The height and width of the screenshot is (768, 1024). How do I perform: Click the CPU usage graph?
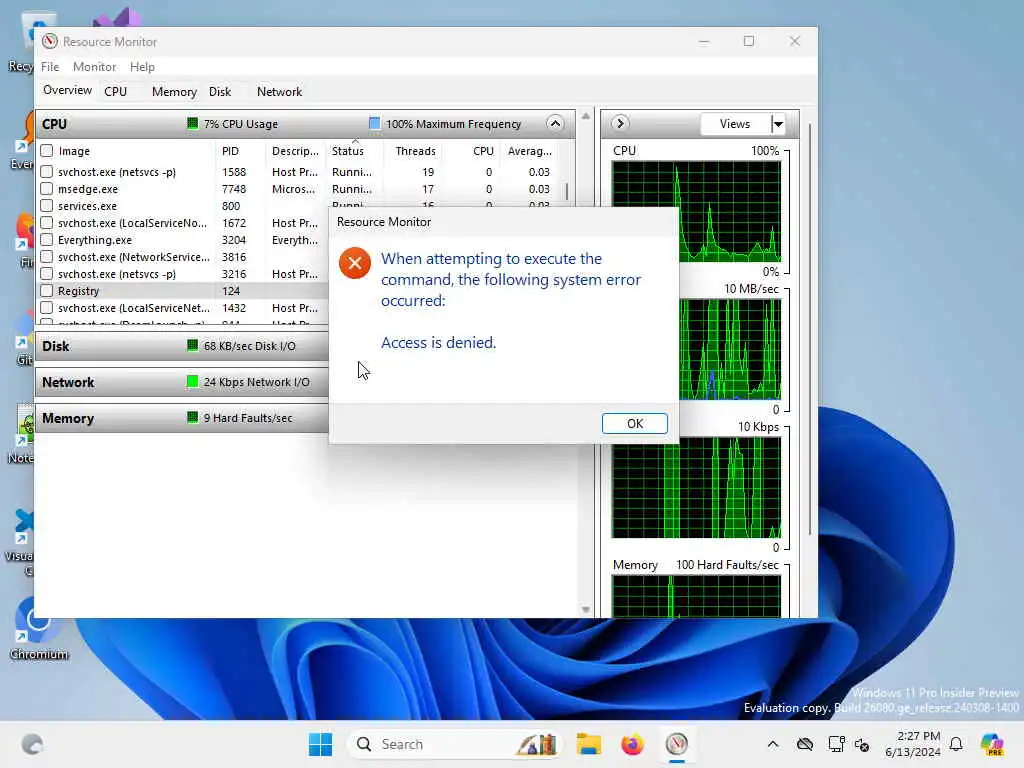pos(696,212)
